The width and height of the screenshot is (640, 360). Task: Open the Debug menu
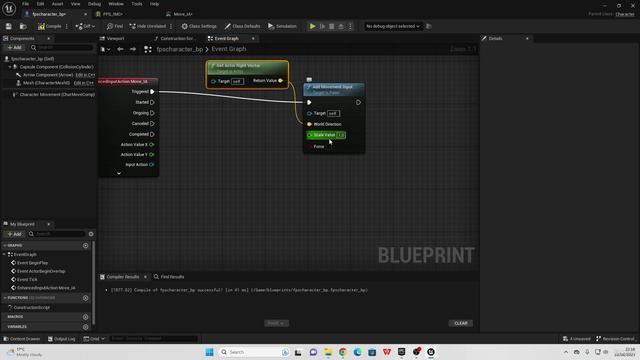[x=94, y=4]
